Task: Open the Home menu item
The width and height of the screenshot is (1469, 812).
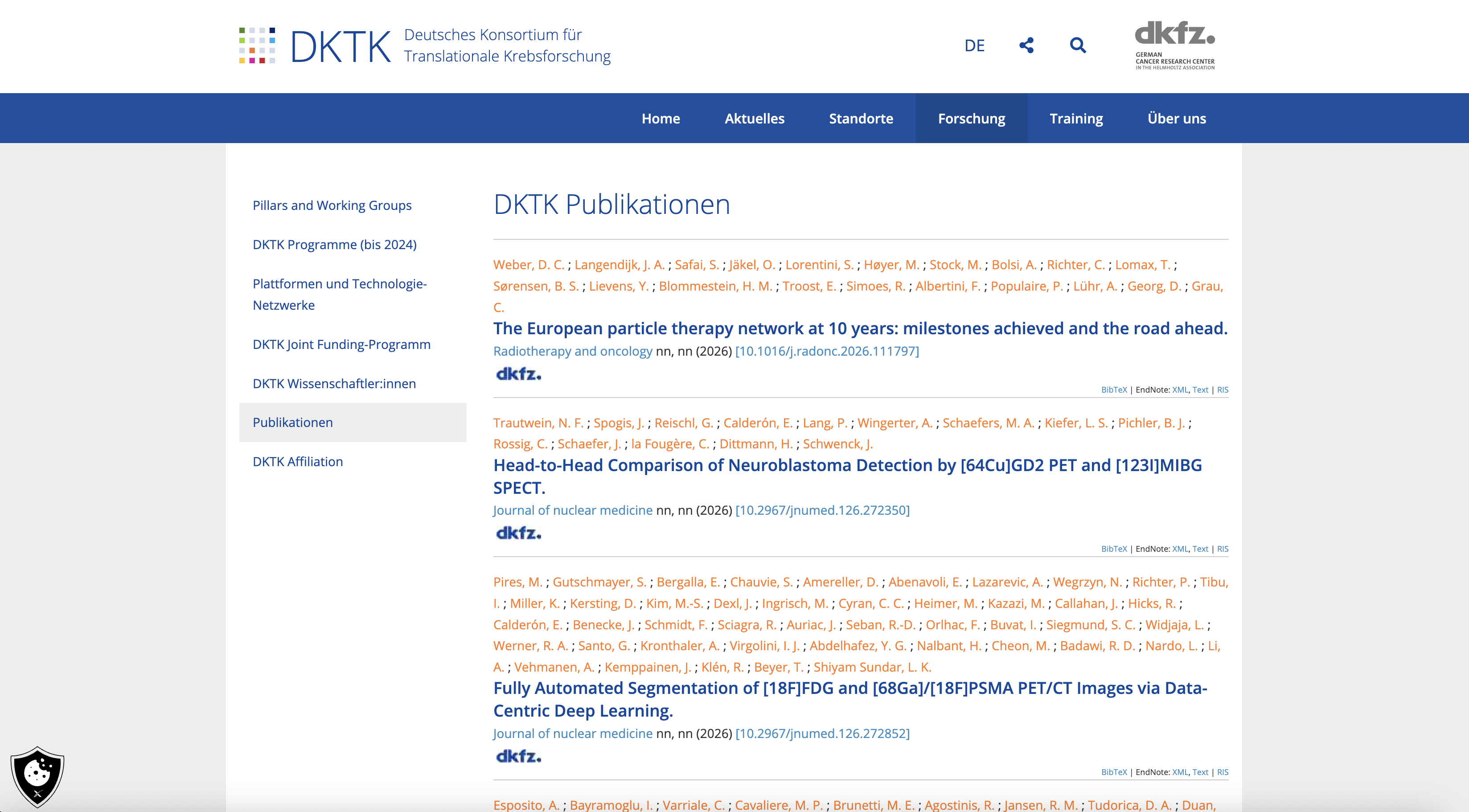Action: pyautogui.click(x=661, y=118)
